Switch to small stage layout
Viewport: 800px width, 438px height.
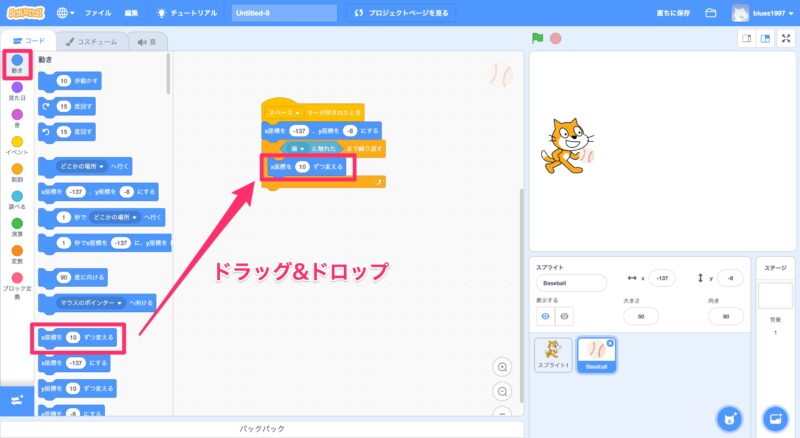coord(746,39)
